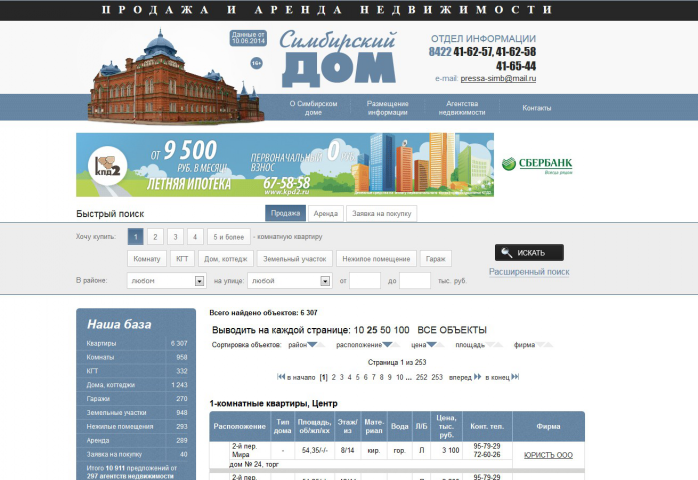Click the price 'до' input field

415,281
